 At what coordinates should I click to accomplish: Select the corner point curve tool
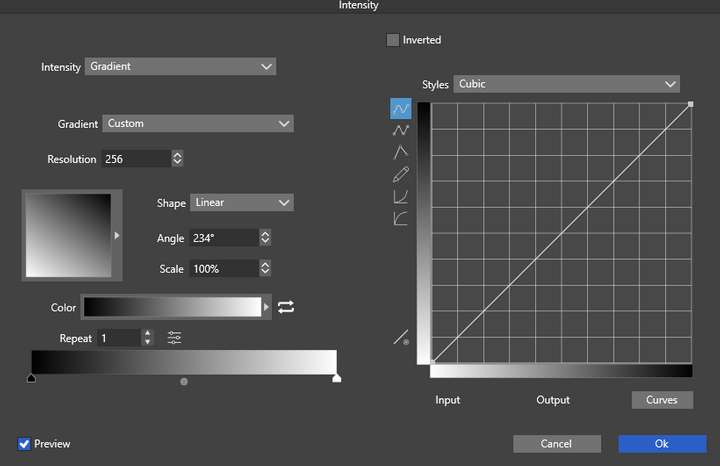pos(400,152)
